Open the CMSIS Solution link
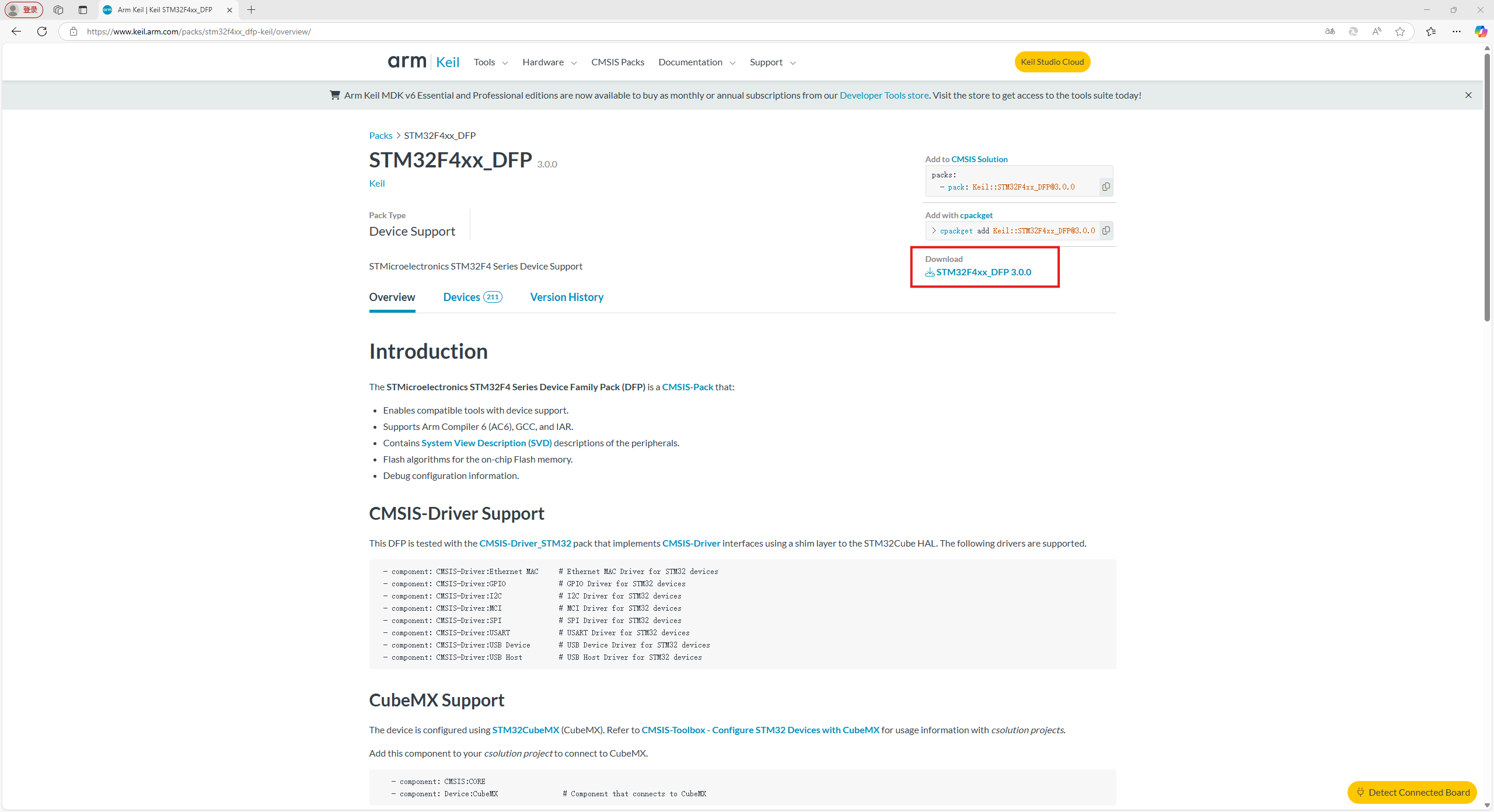The image size is (1494, 812). [x=979, y=159]
